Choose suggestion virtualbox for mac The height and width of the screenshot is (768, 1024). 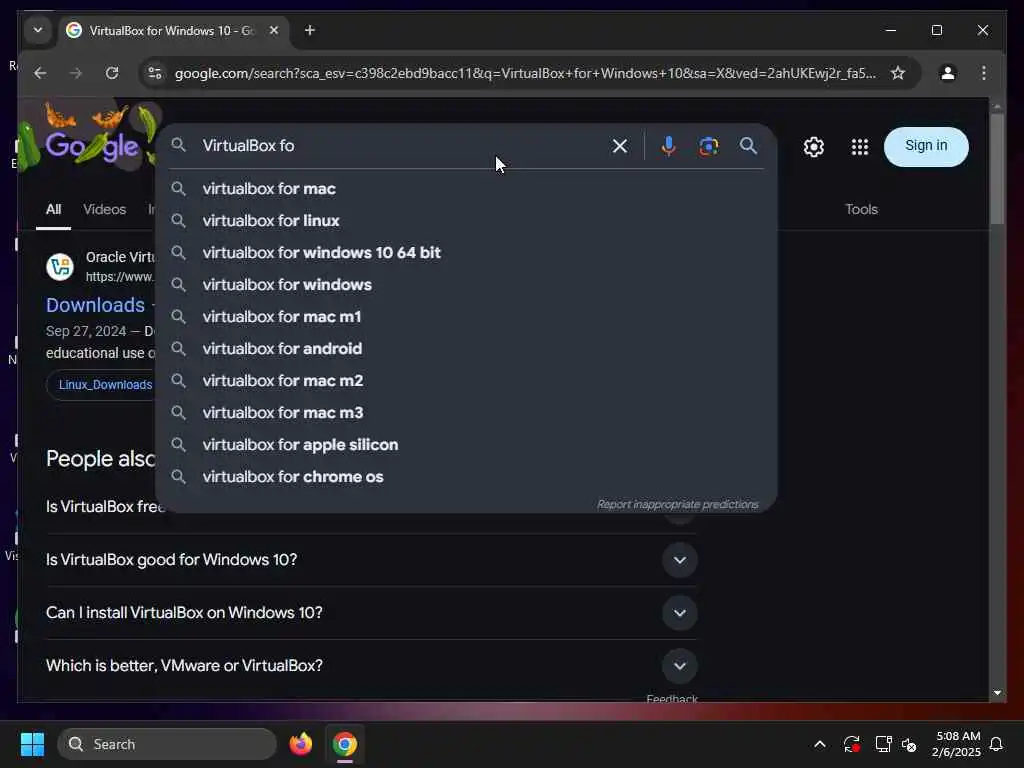[466, 189]
